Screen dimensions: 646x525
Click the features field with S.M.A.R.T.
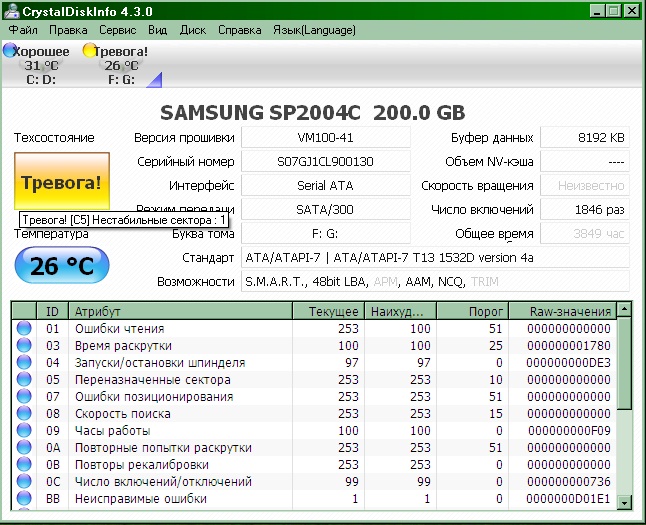[435, 281]
